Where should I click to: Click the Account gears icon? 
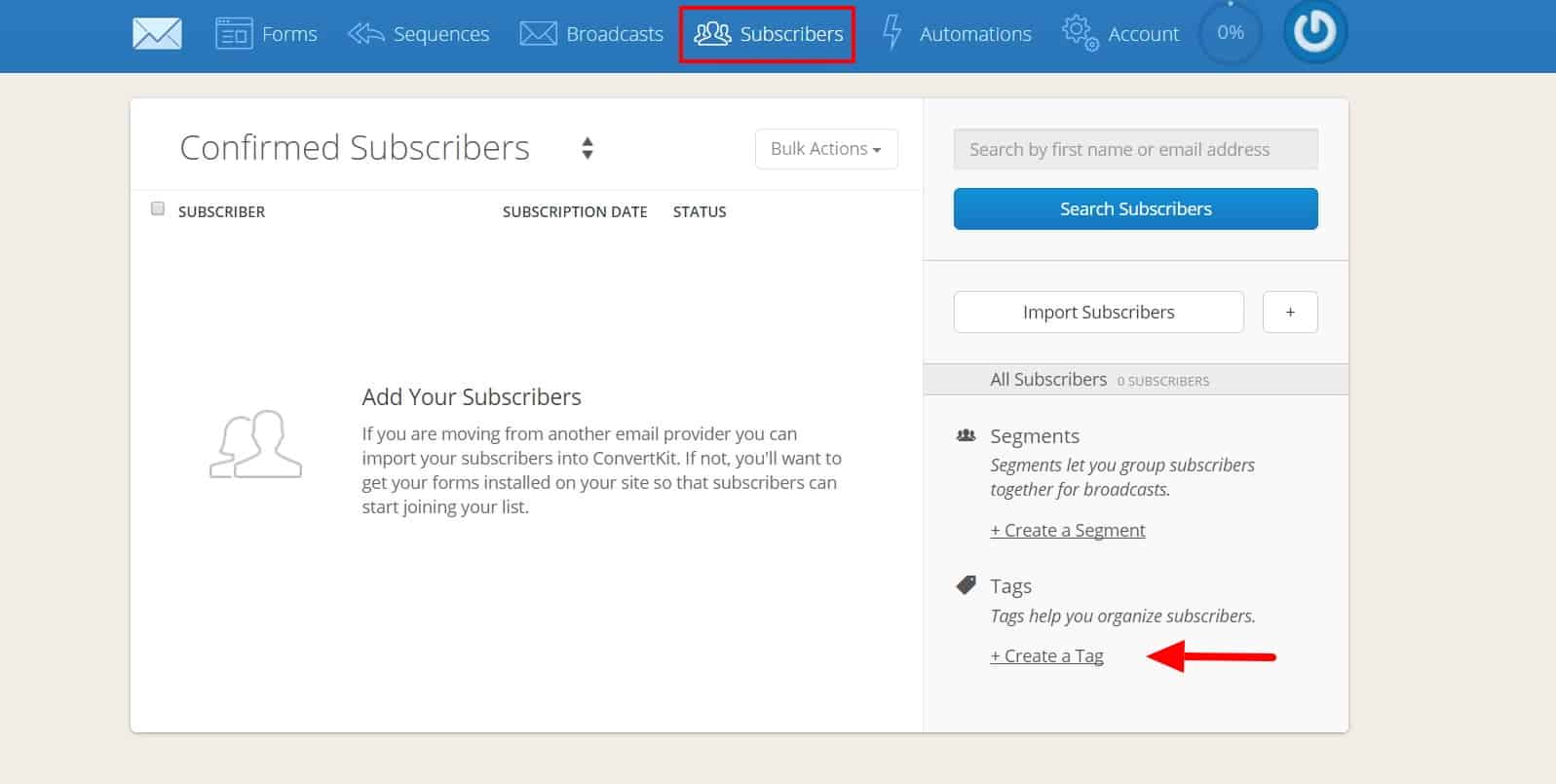coord(1080,33)
